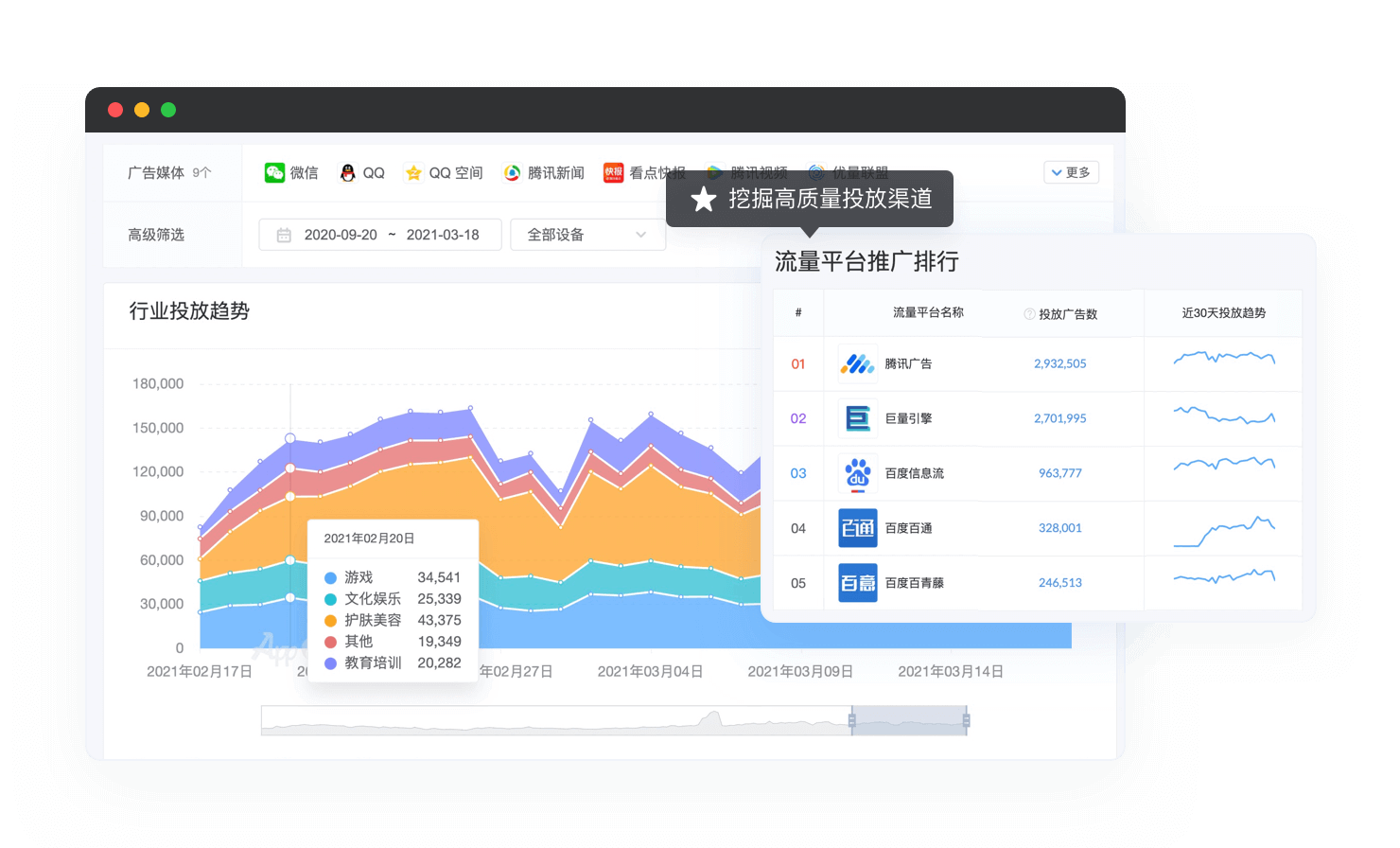Click the 2,932,505 ad count link
The height and width of the screenshot is (848, 1400).
[1059, 363]
